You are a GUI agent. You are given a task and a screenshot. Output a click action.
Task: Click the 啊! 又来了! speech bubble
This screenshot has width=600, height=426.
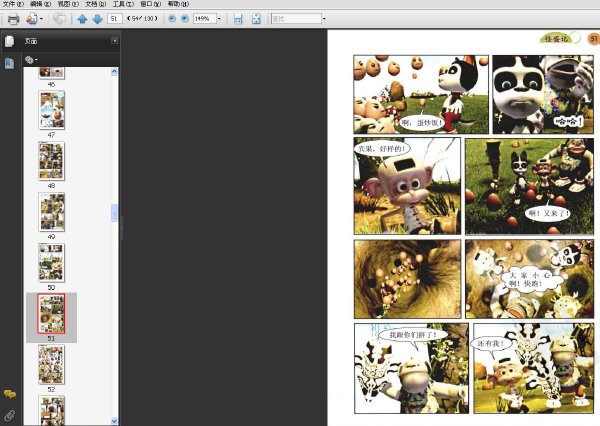point(548,213)
